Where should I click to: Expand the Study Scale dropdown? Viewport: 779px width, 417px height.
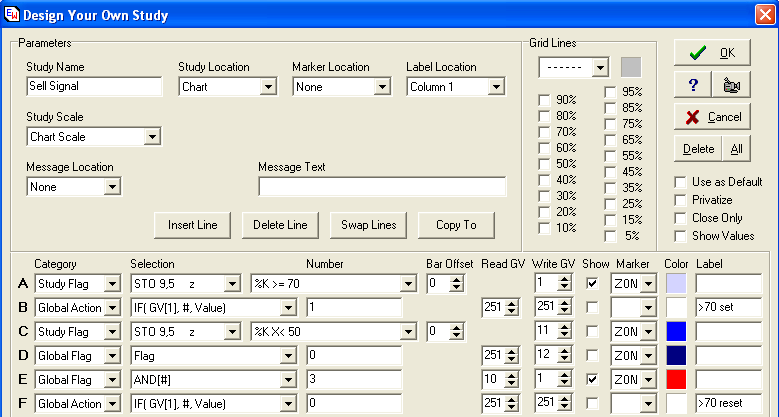pyautogui.click(x=152, y=137)
